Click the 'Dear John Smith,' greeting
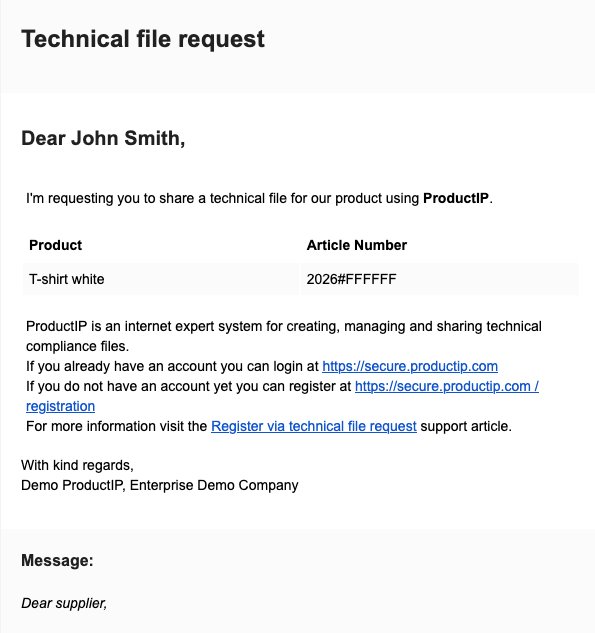The width and height of the screenshot is (595, 633). pos(103,138)
